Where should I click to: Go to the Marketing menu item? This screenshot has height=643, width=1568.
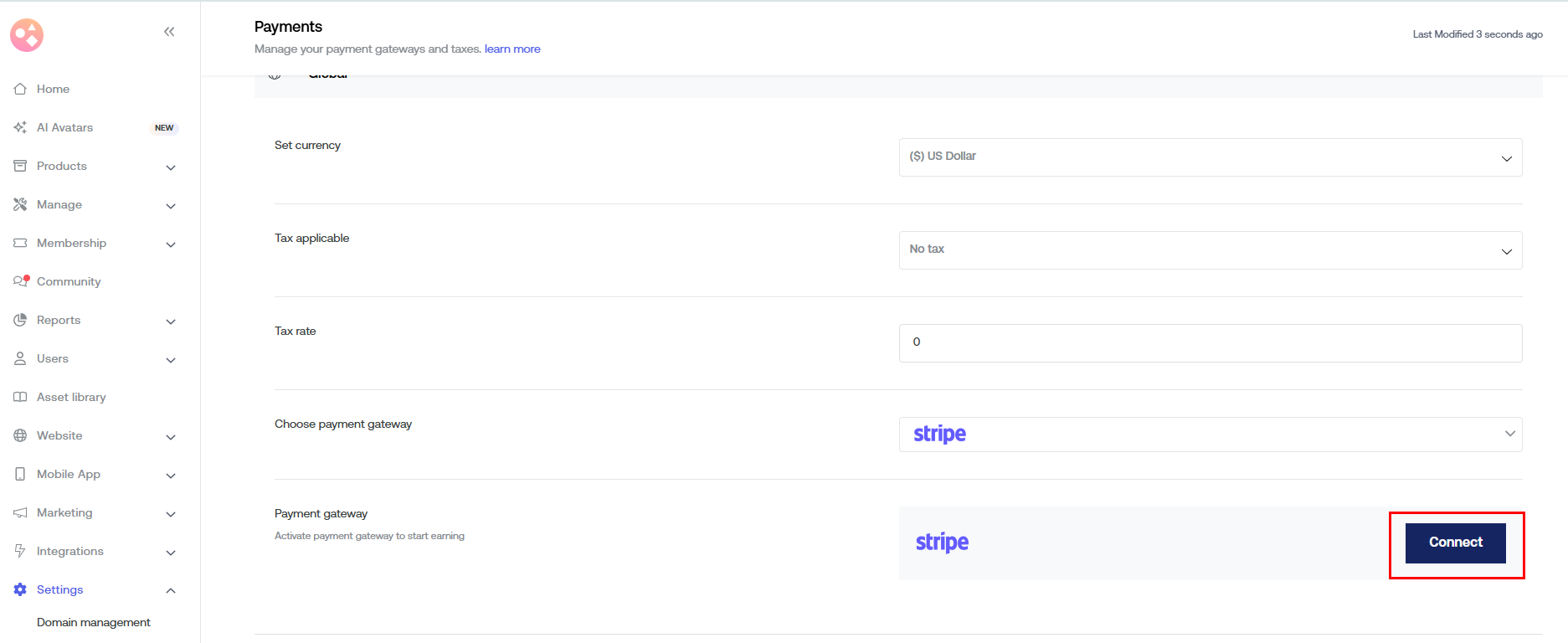pos(64,512)
